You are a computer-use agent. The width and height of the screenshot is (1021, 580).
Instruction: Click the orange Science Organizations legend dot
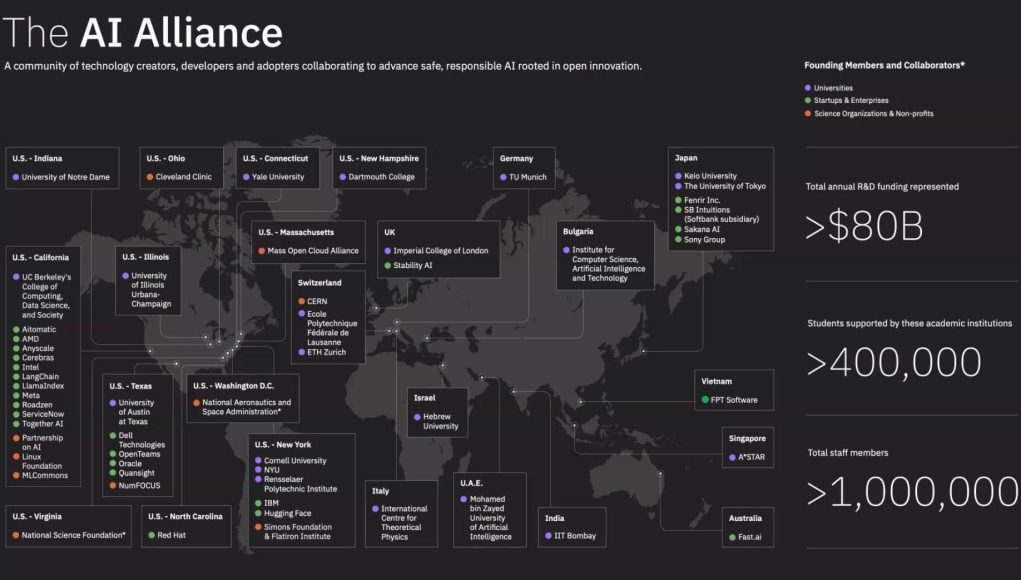pos(807,113)
